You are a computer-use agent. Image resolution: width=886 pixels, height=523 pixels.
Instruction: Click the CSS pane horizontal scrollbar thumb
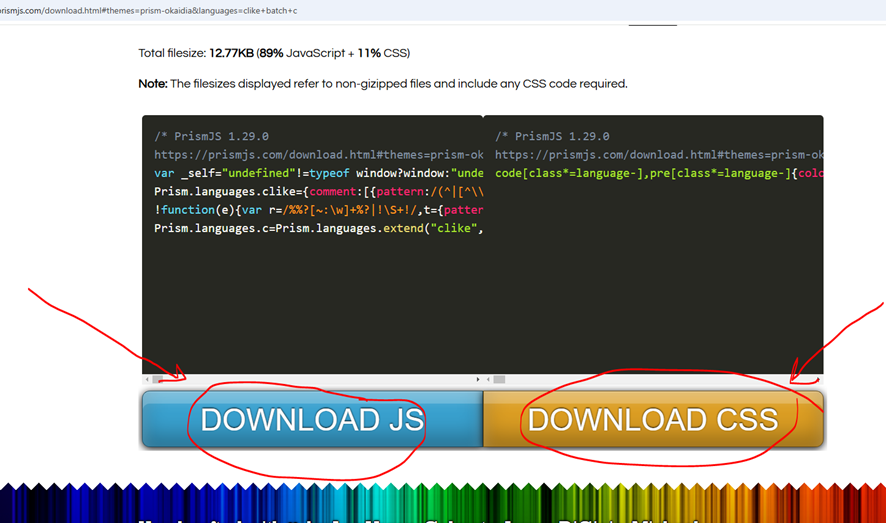point(499,380)
